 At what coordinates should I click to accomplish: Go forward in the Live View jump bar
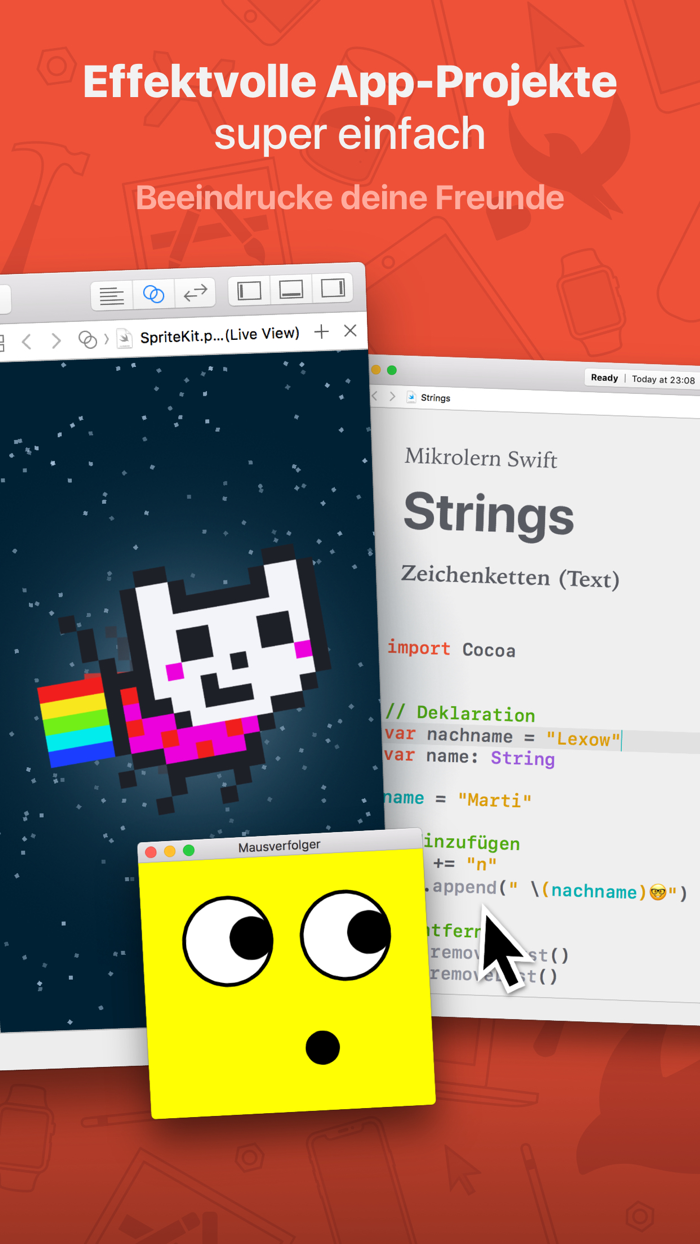coord(56,341)
